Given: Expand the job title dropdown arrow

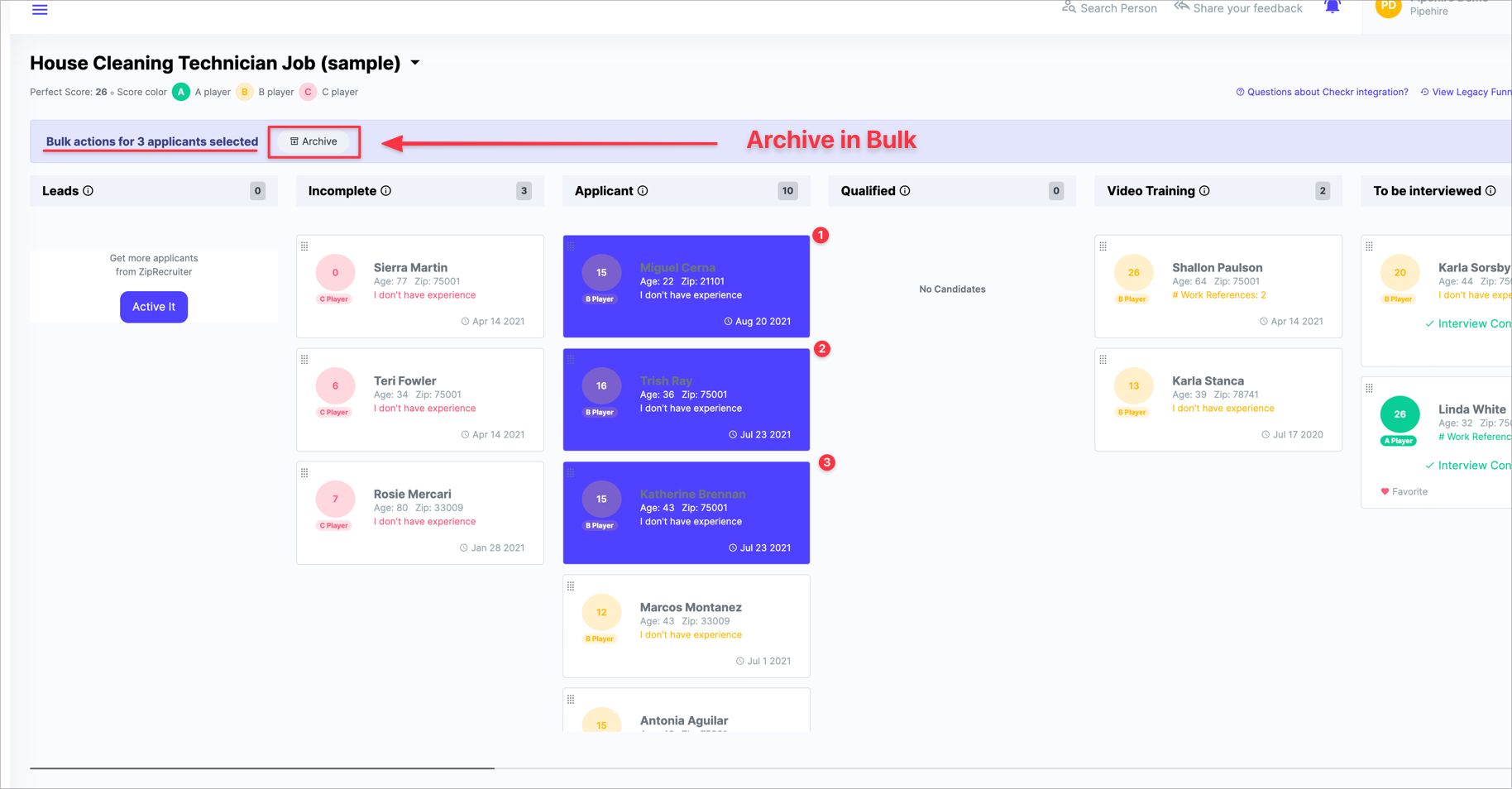Looking at the screenshot, I should 415,63.
